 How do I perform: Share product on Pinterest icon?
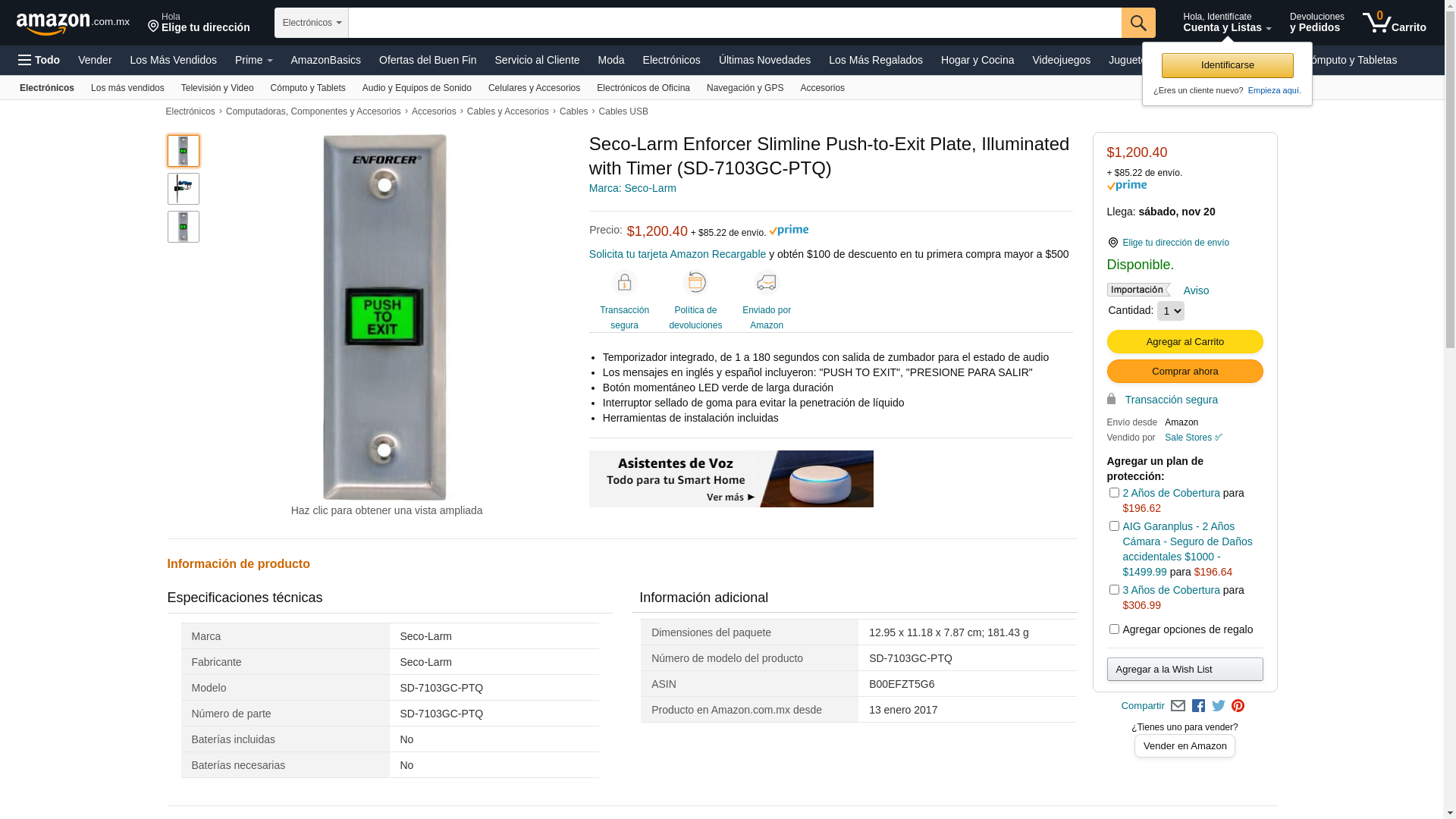[1238, 706]
